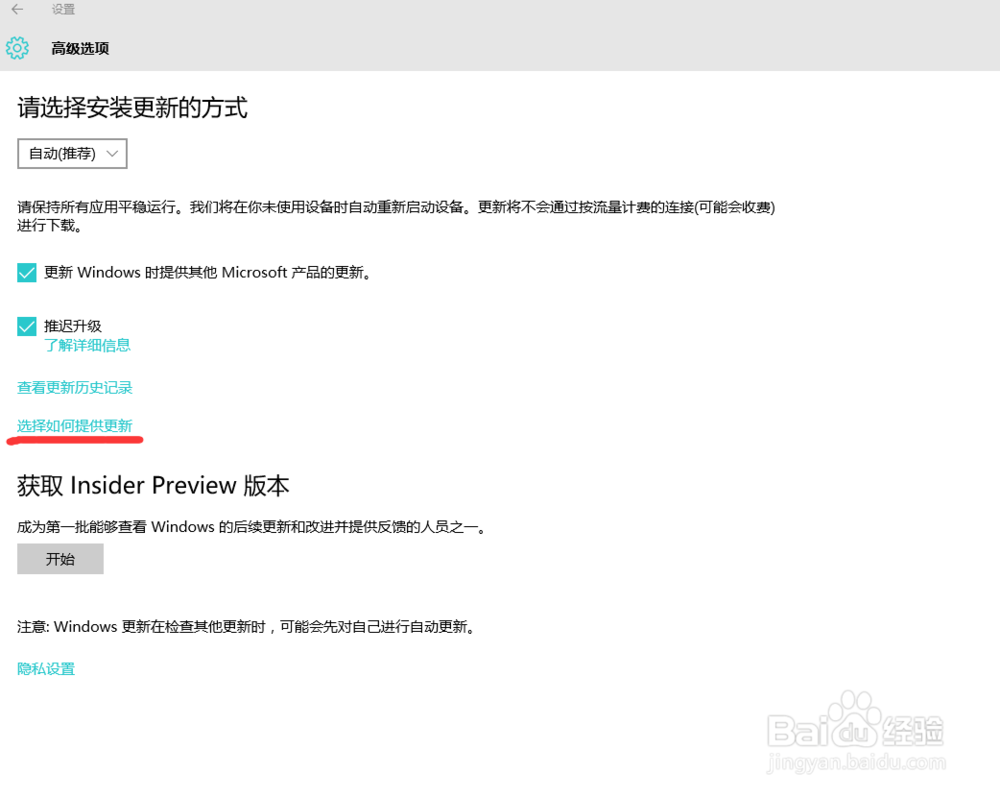Screen dimensions: 1000x797
Task: Click the 设置 window title text
Action: (x=63, y=10)
